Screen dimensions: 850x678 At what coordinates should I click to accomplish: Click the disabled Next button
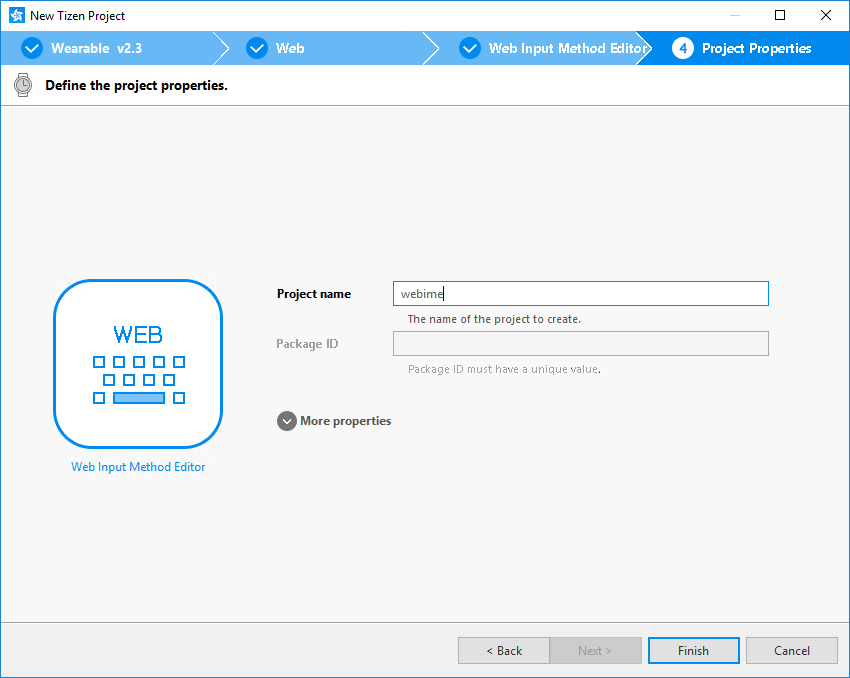595,650
